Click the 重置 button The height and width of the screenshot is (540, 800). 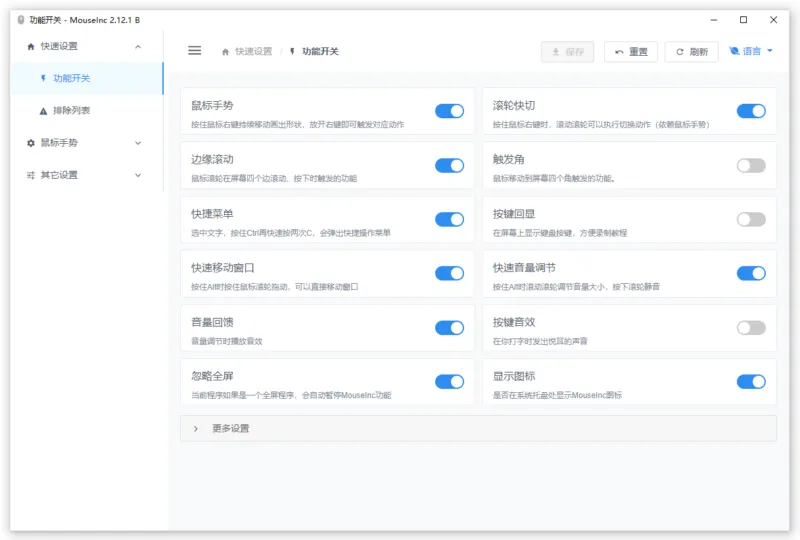pos(631,52)
